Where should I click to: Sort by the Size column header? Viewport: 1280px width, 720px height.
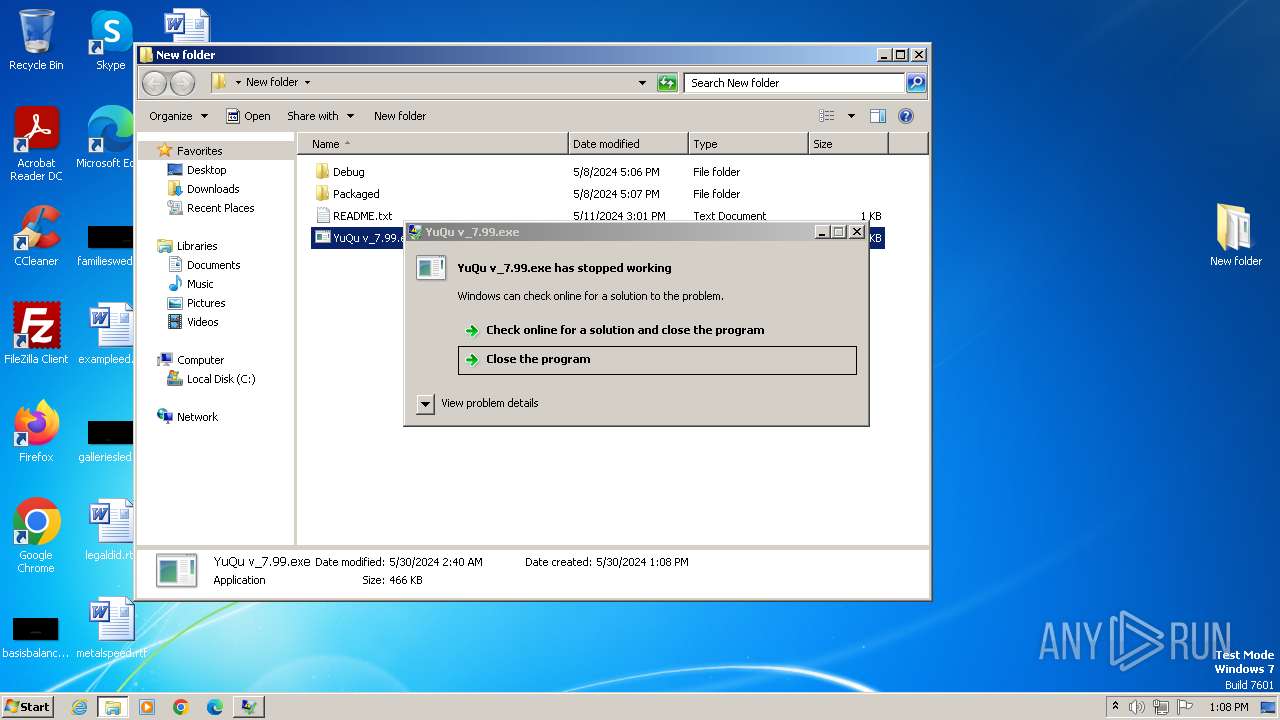point(848,144)
